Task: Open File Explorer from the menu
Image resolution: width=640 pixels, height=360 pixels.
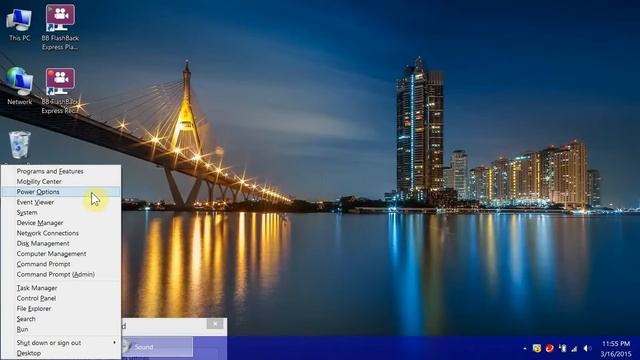Action: point(61,309)
